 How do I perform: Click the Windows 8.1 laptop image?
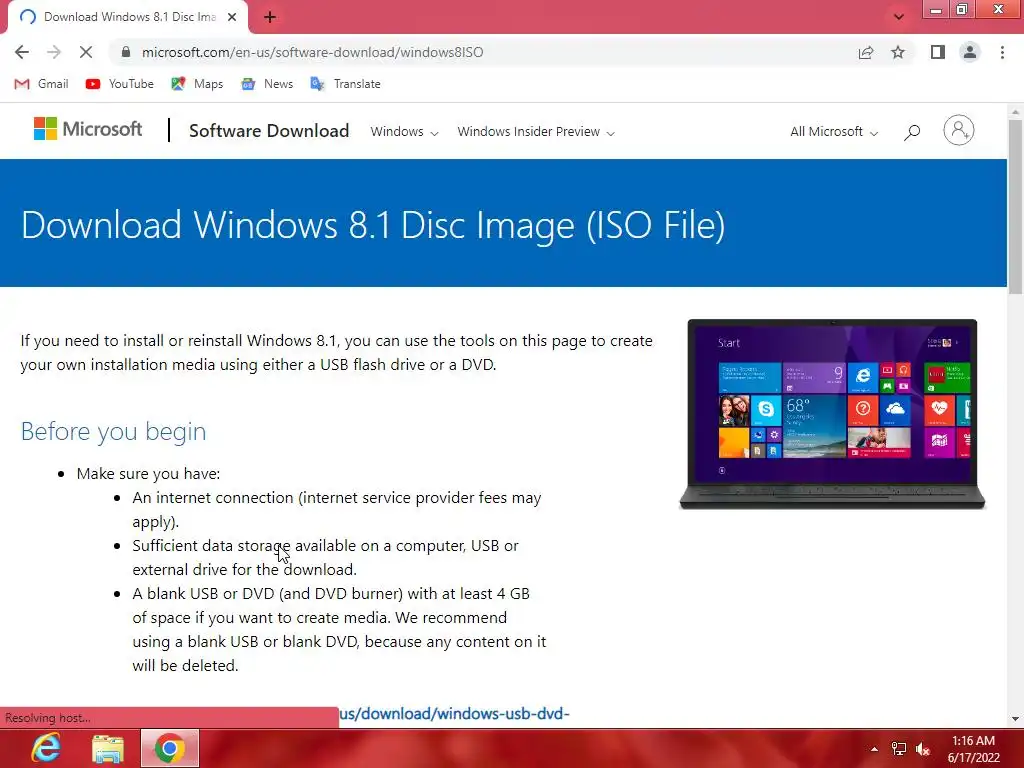click(832, 414)
